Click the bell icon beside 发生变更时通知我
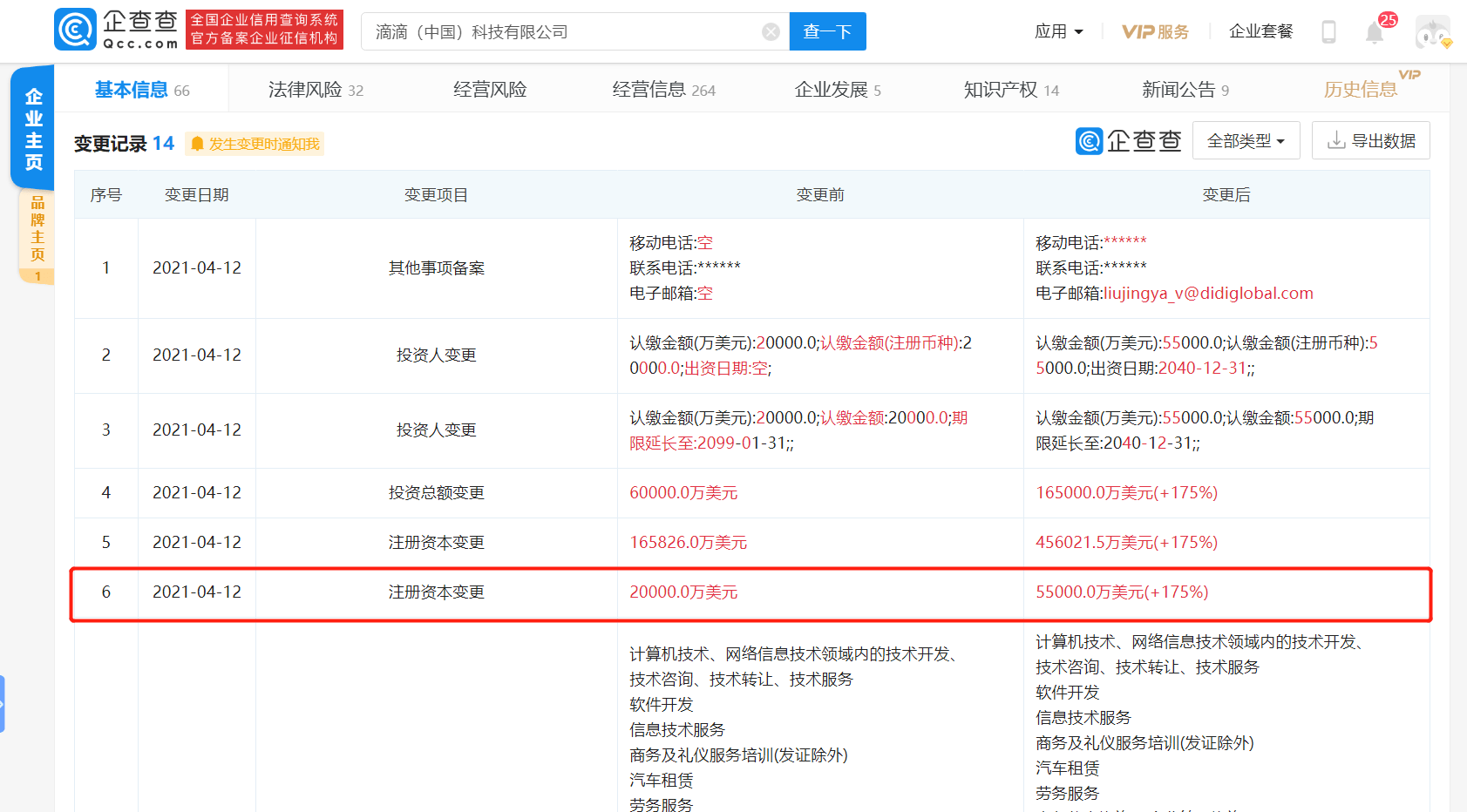The width and height of the screenshot is (1467, 812). pyautogui.click(x=197, y=144)
